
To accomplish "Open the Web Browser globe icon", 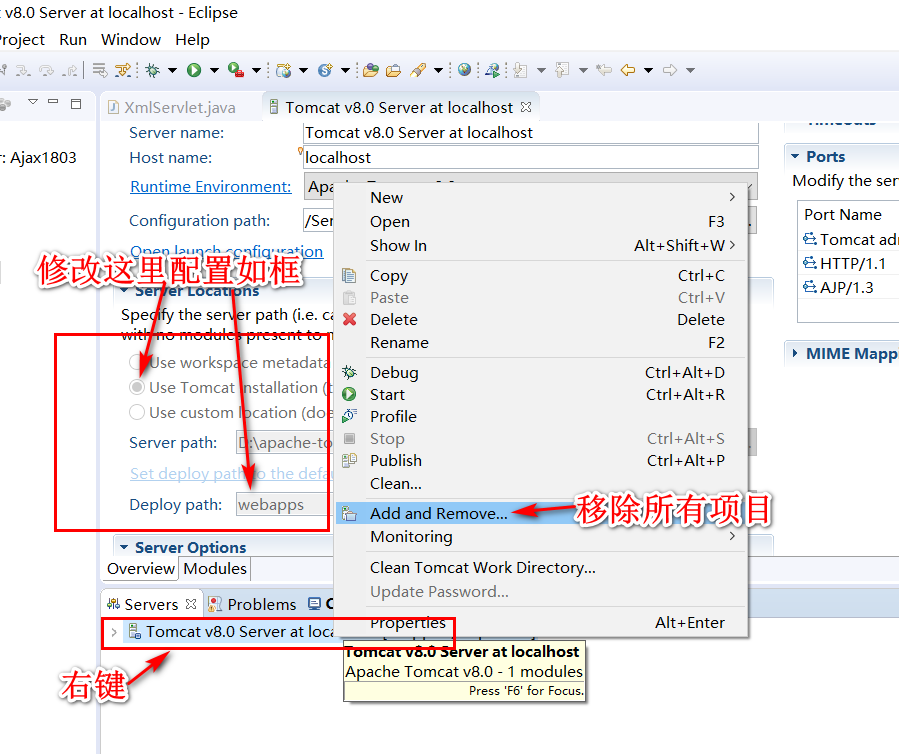I will [x=464, y=70].
